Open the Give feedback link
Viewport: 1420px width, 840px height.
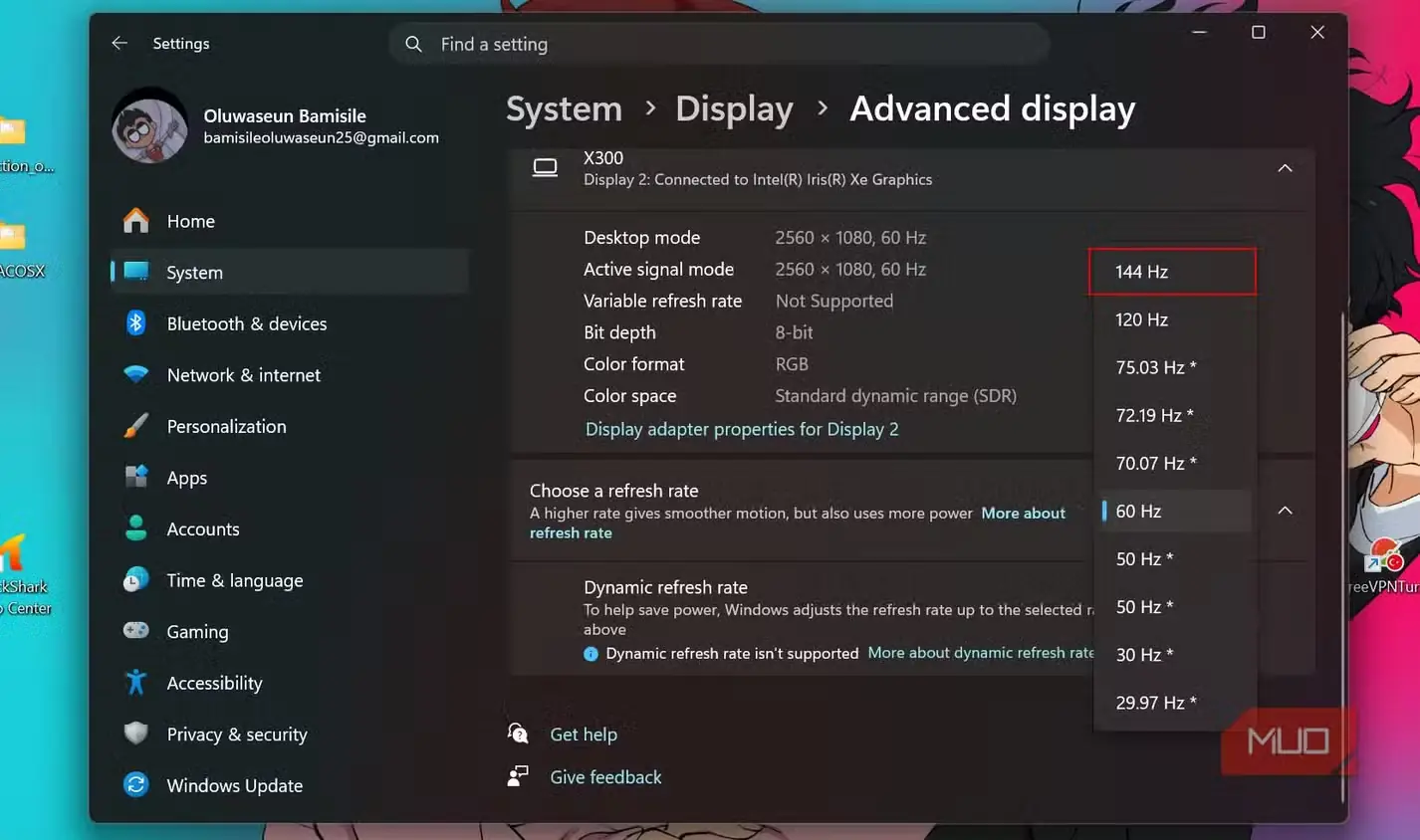pos(605,777)
